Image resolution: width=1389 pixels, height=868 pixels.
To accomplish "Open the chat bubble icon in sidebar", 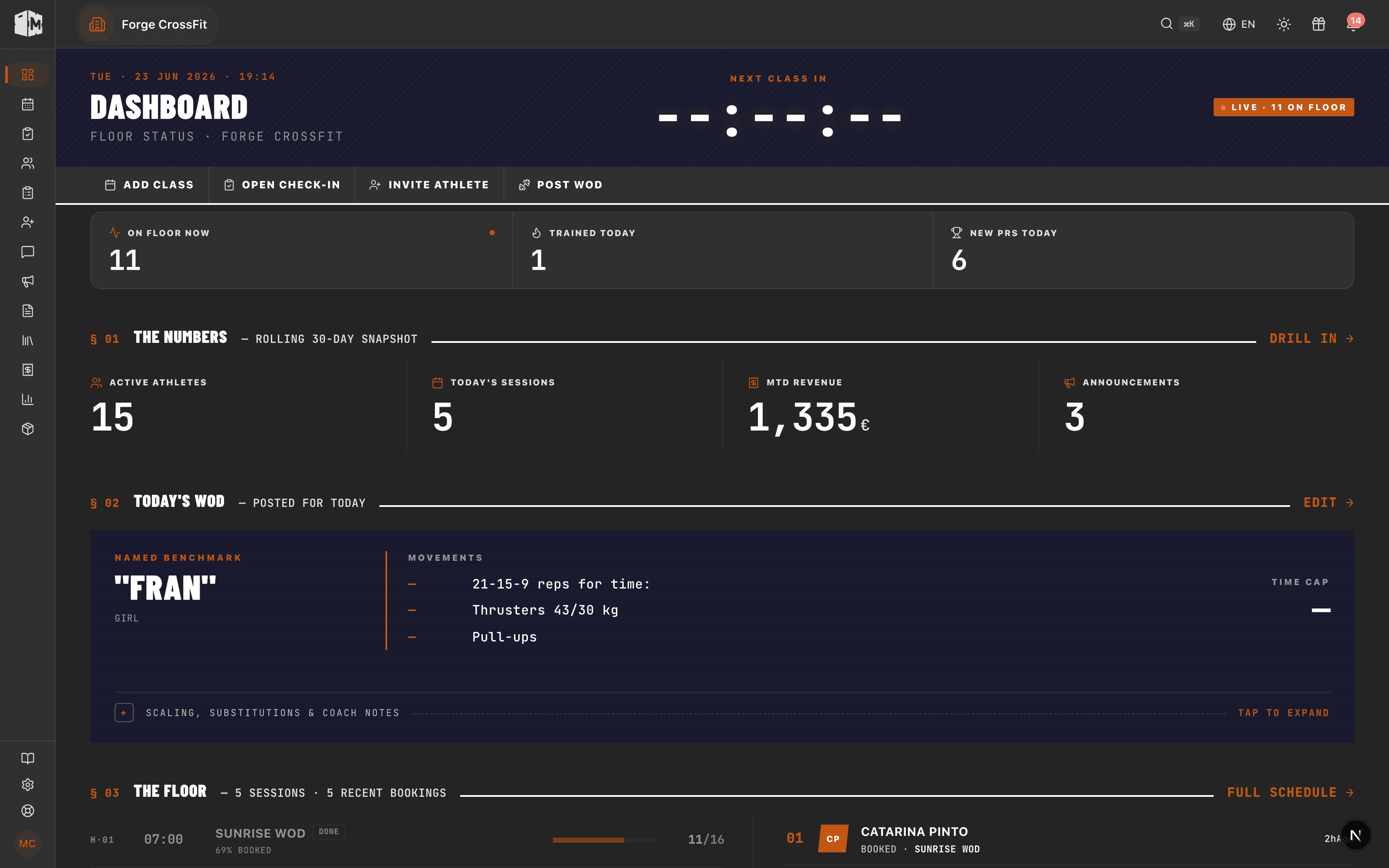I will [x=27, y=251].
